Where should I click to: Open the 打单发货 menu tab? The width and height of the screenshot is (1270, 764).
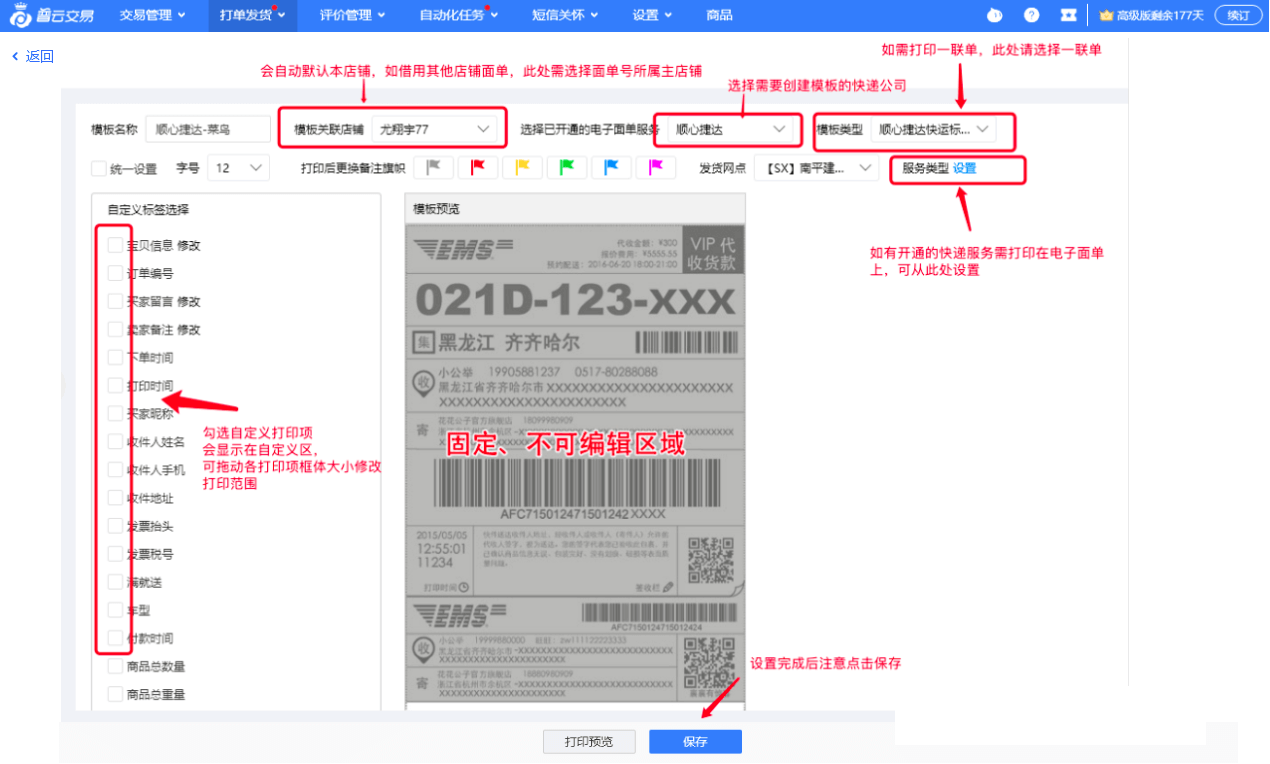click(x=252, y=15)
